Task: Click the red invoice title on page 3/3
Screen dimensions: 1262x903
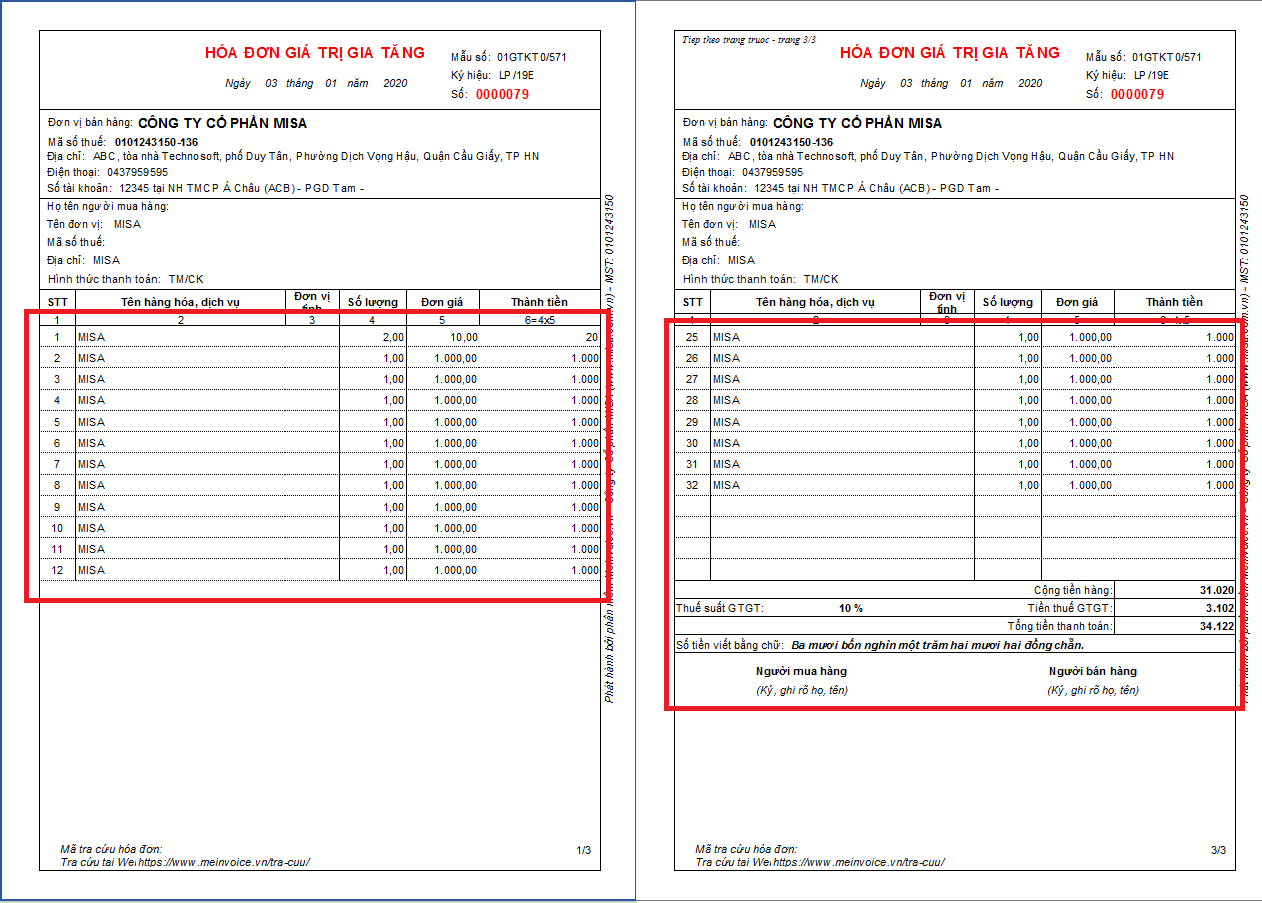Action: pos(950,53)
